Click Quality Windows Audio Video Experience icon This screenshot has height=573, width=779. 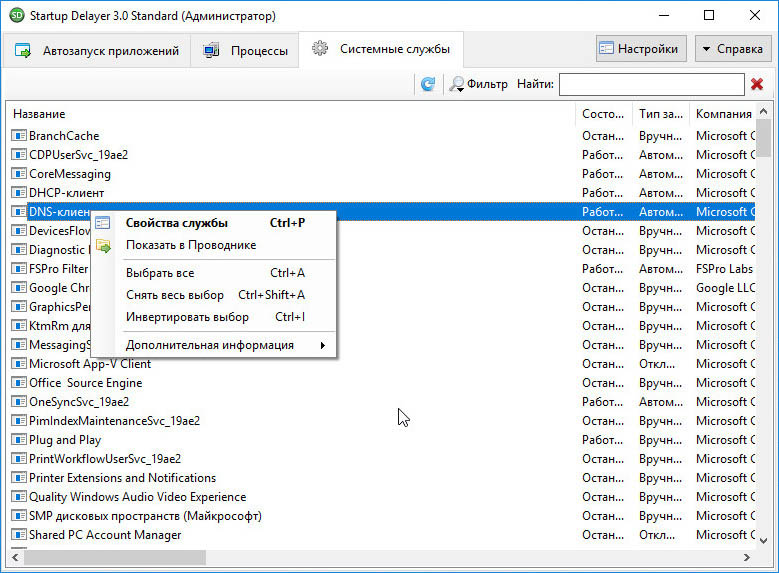click(18, 497)
